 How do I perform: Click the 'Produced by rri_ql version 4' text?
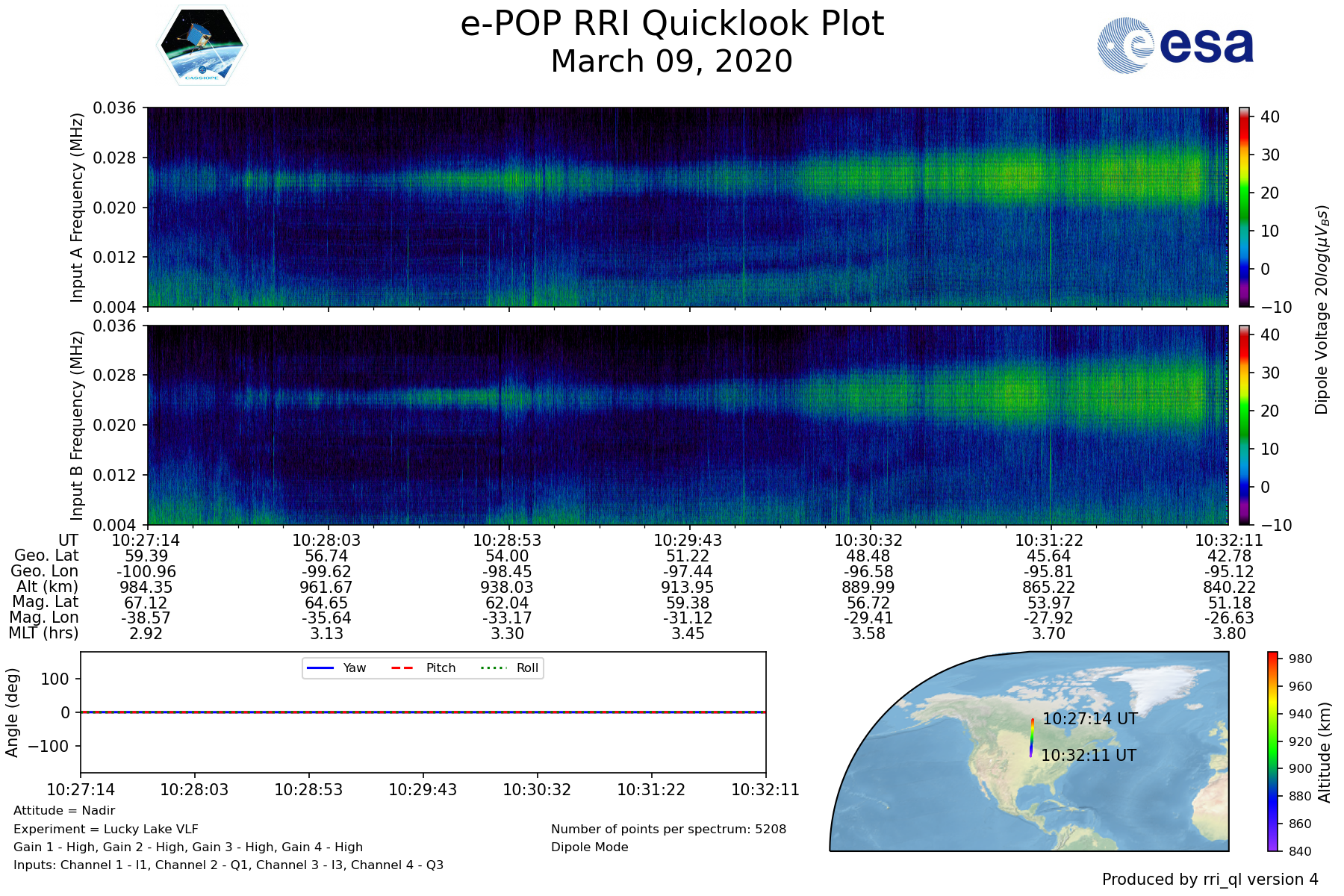(1210, 880)
